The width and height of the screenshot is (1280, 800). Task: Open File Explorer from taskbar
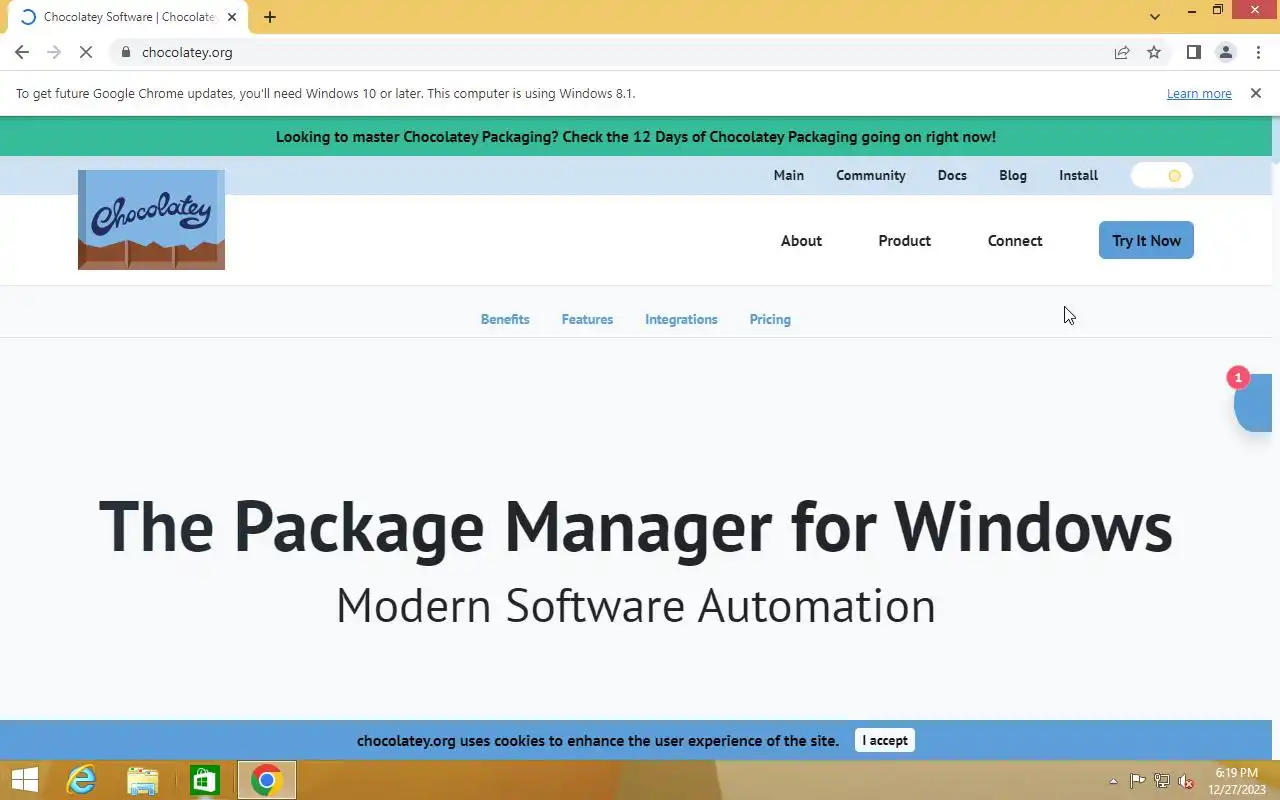coord(143,780)
